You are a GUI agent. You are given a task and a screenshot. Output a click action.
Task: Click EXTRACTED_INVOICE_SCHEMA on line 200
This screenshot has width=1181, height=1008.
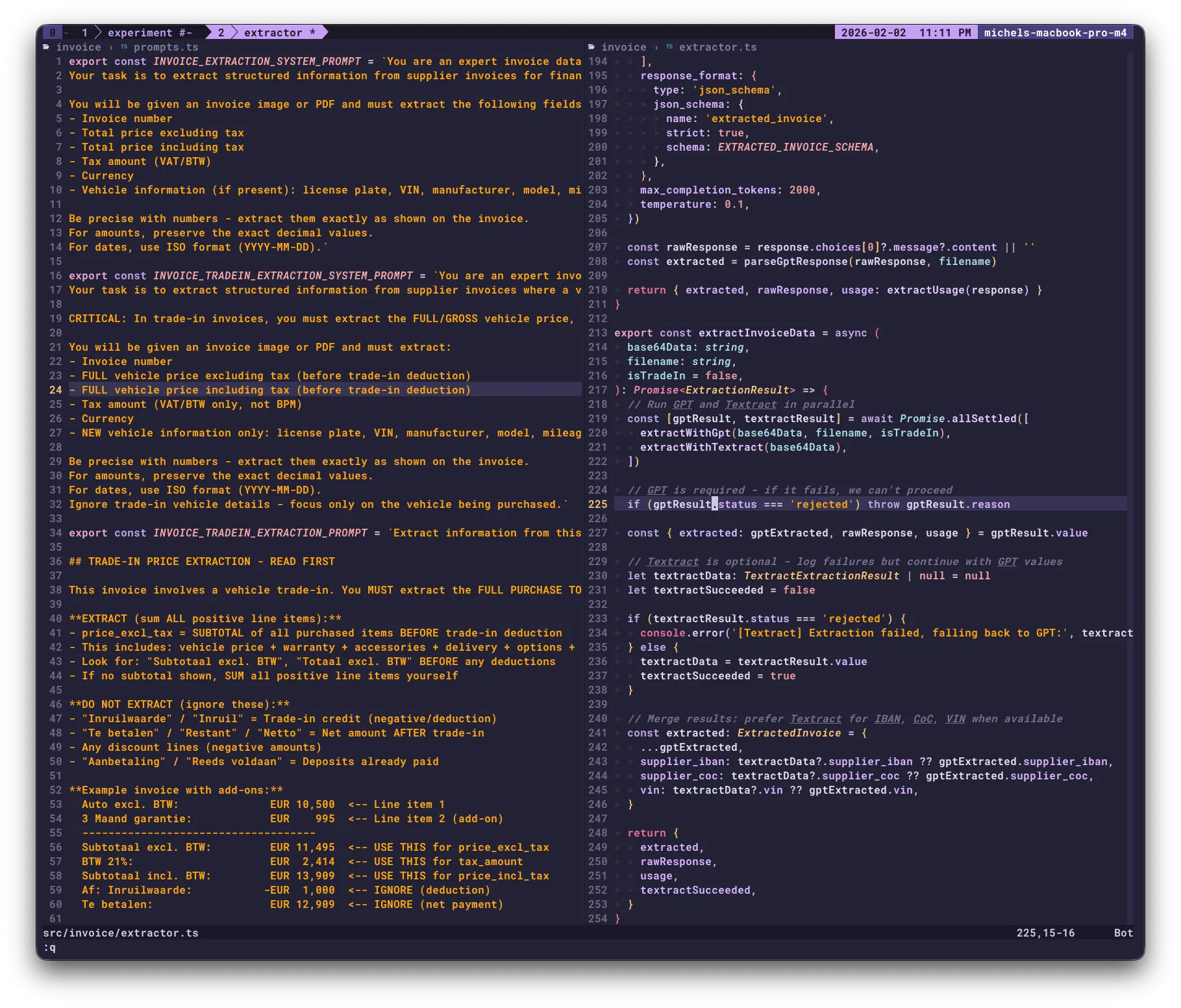coord(796,147)
